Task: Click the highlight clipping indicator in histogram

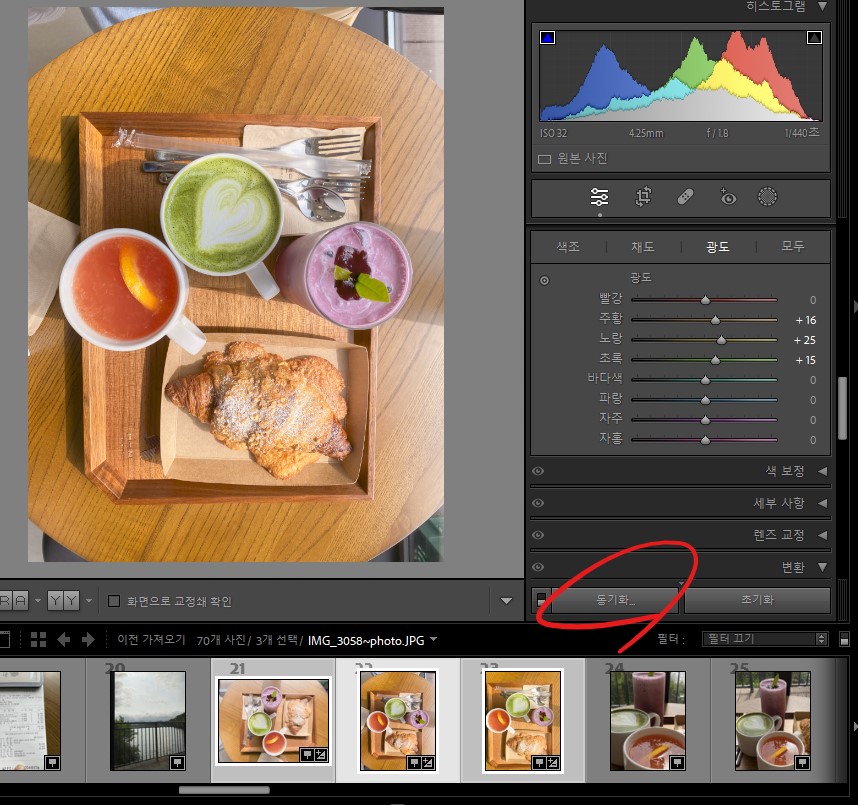Action: click(x=814, y=38)
